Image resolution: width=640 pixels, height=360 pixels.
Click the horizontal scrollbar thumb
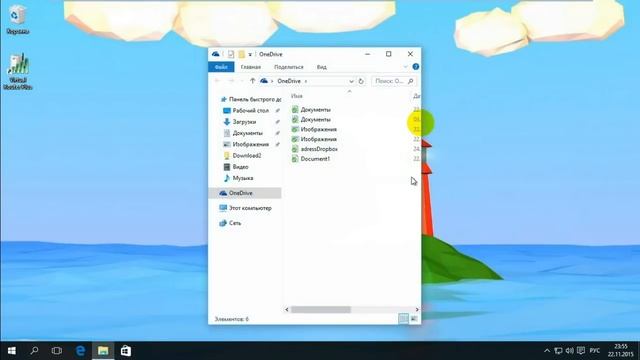pyautogui.click(x=321, y=310)
